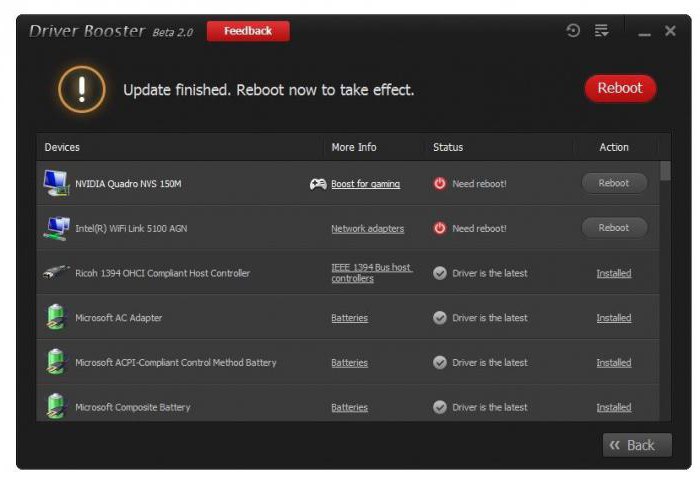Click Installed link for ACPI-Compliant Control Method Battery
This screenshot has height=478, width=700.
click(614, 362)
